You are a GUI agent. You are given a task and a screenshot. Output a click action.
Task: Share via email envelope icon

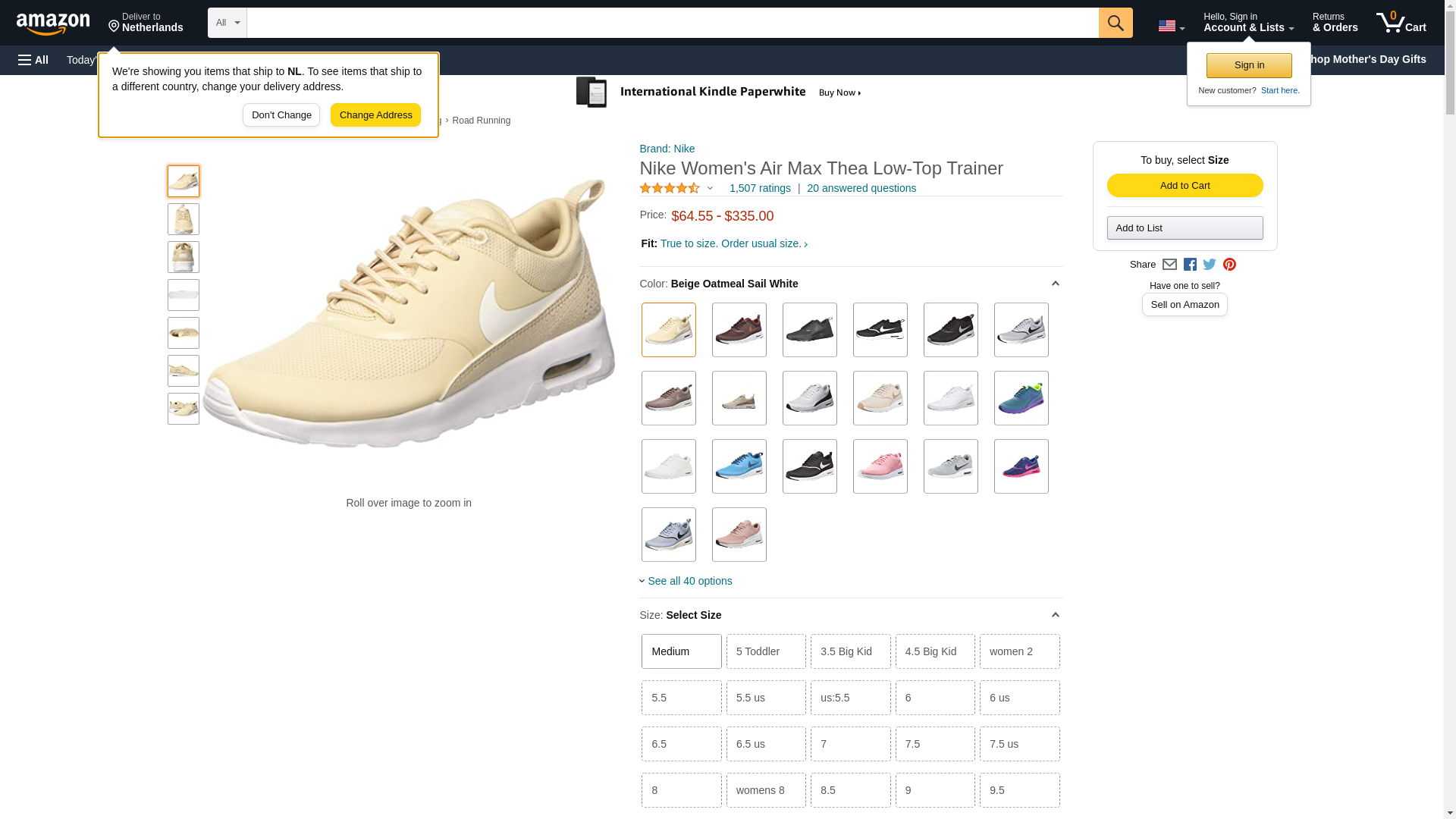click(x=1169, y=265)
